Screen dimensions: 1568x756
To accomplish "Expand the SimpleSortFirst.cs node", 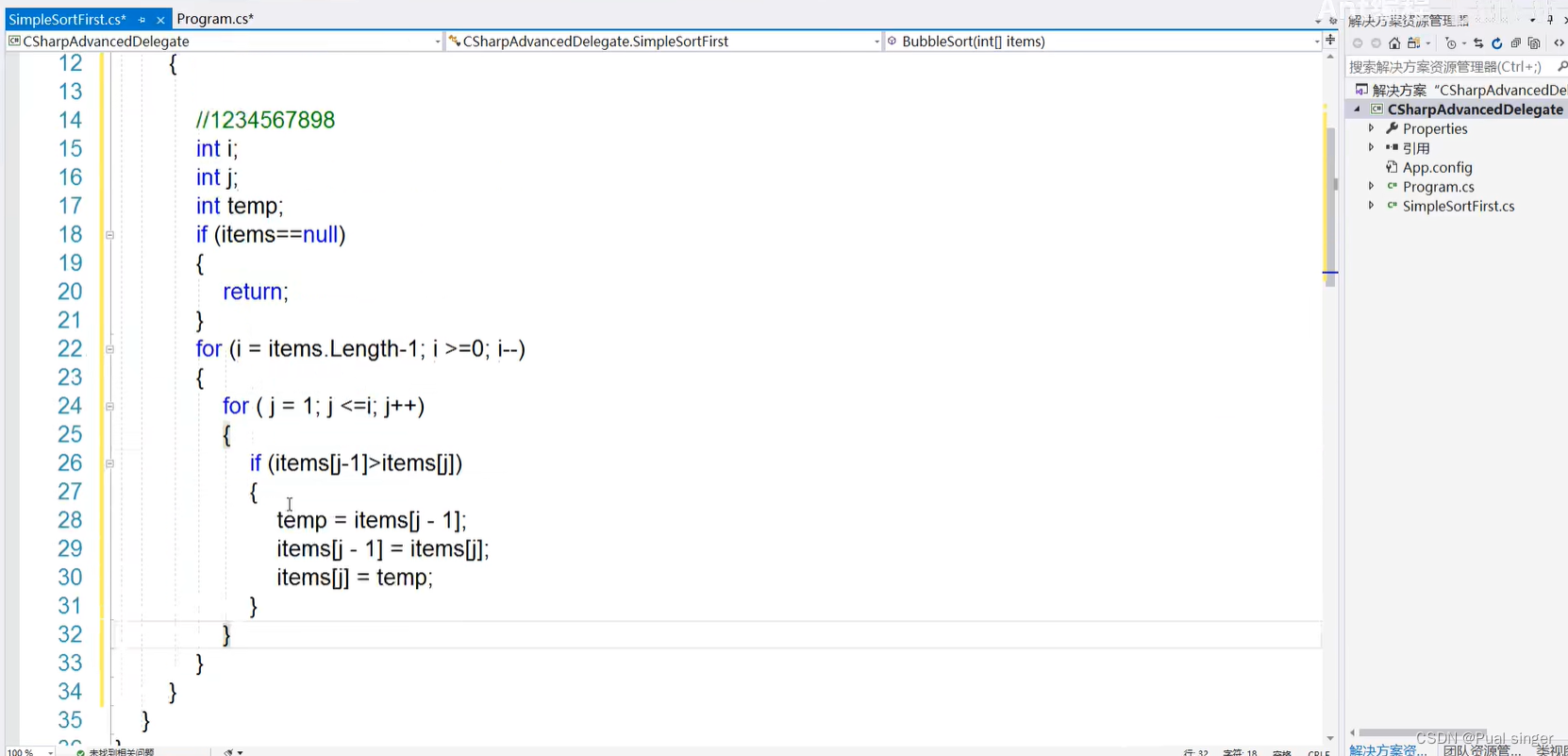I will (1372, 205).
